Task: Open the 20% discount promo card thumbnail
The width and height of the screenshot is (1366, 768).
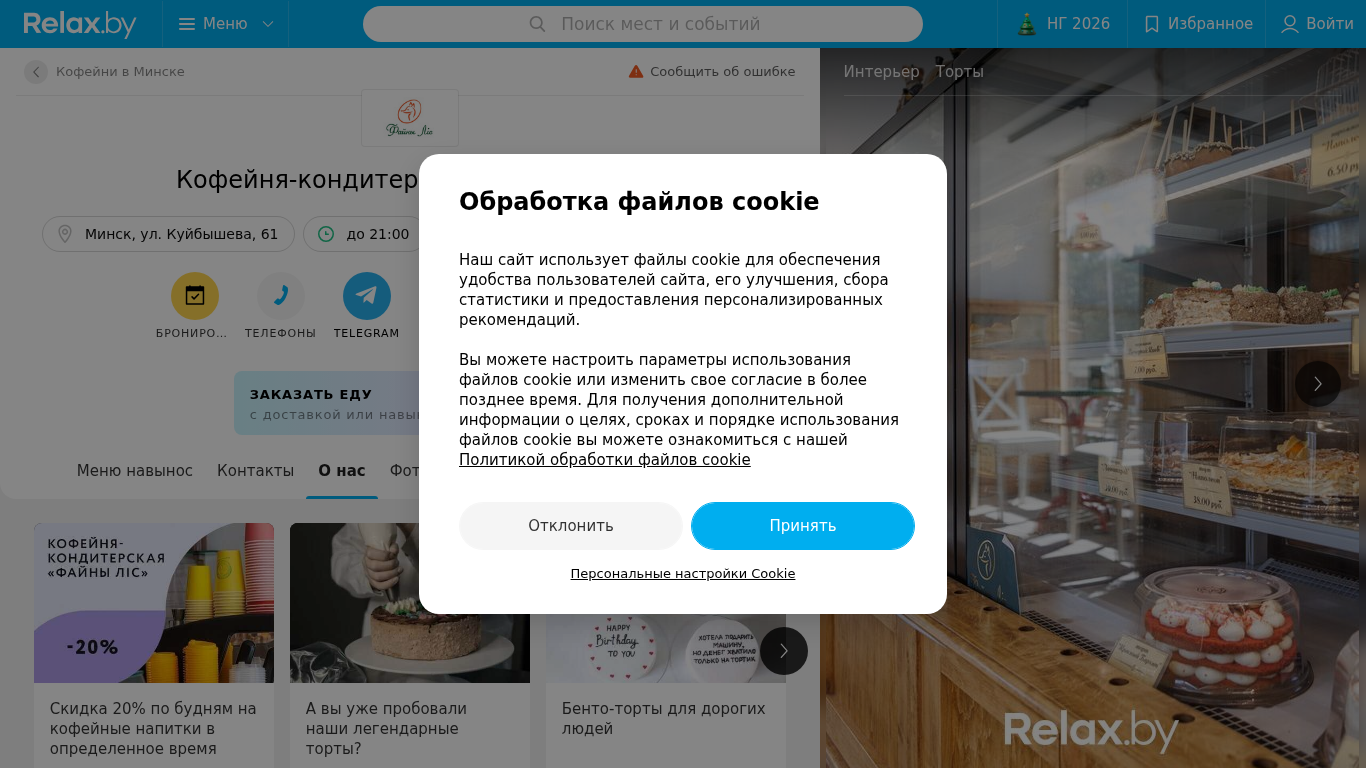Action: pyautogui.click(x=154, y=603)
